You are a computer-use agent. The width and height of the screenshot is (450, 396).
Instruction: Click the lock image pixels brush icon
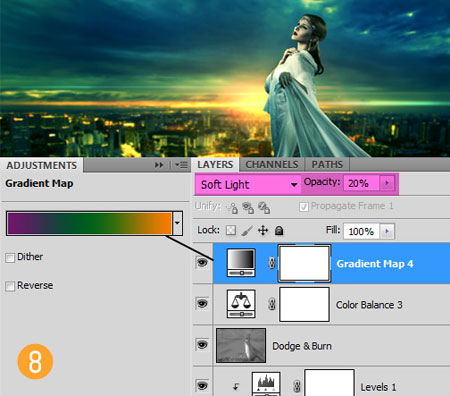click(x=247, y=230)
